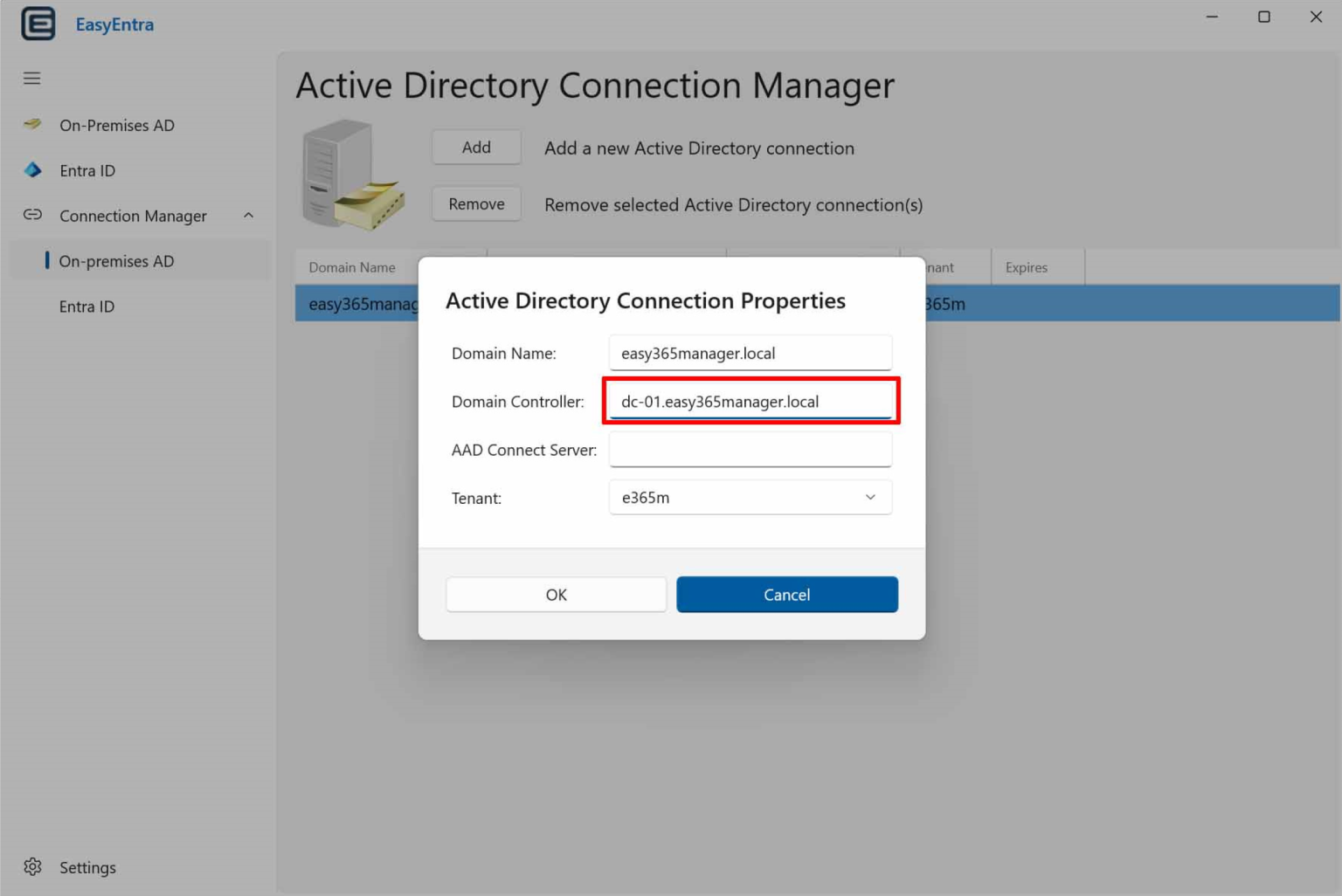The image size is (1342, 896).
Task: Click the AAD Connect Server field
Action: (x=750, y=450)
